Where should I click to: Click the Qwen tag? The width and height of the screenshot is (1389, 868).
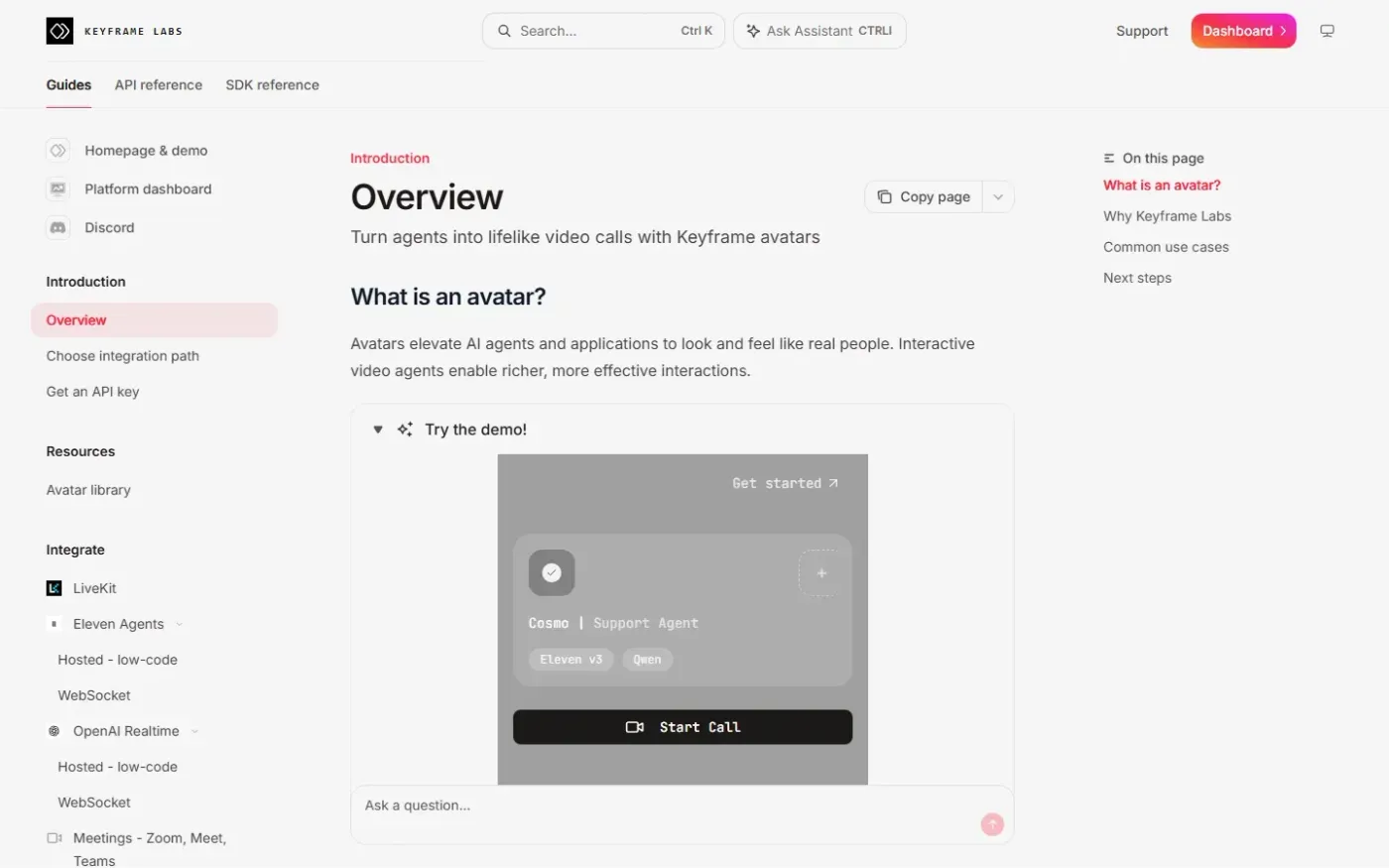[x=647, y=660]
